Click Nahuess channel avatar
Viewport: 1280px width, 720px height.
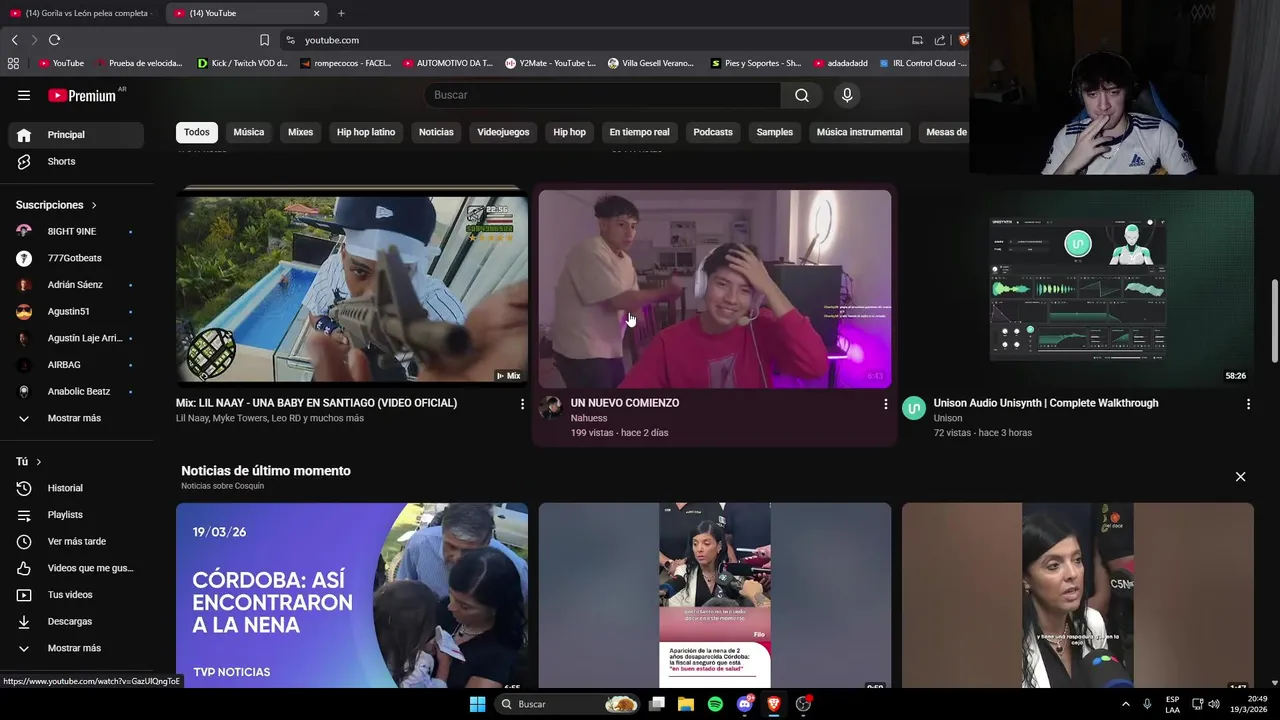coord(551,408)
